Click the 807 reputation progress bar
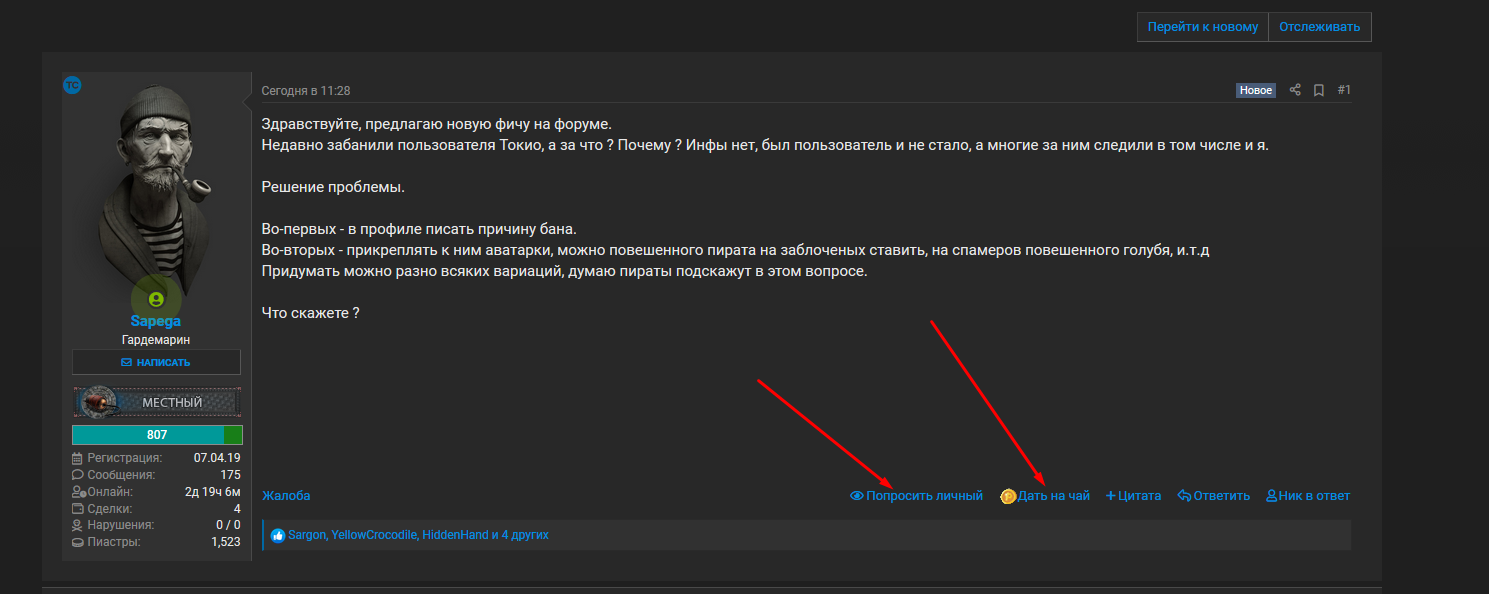The height and width of the screenshot is (594, 1489). click(157, 435)
